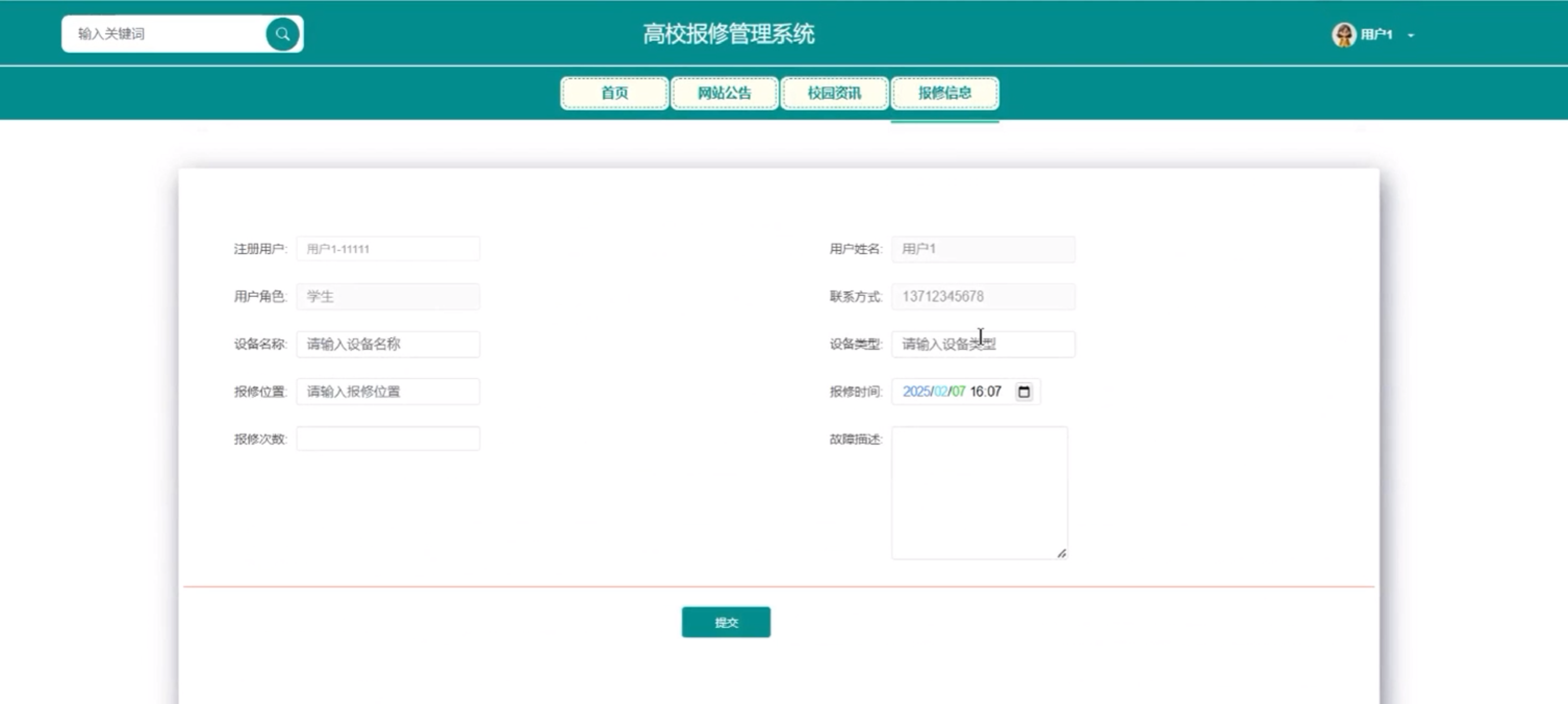
Task: Select the time 16:07 in 报修时间
Action: click(x=985, y=392)
